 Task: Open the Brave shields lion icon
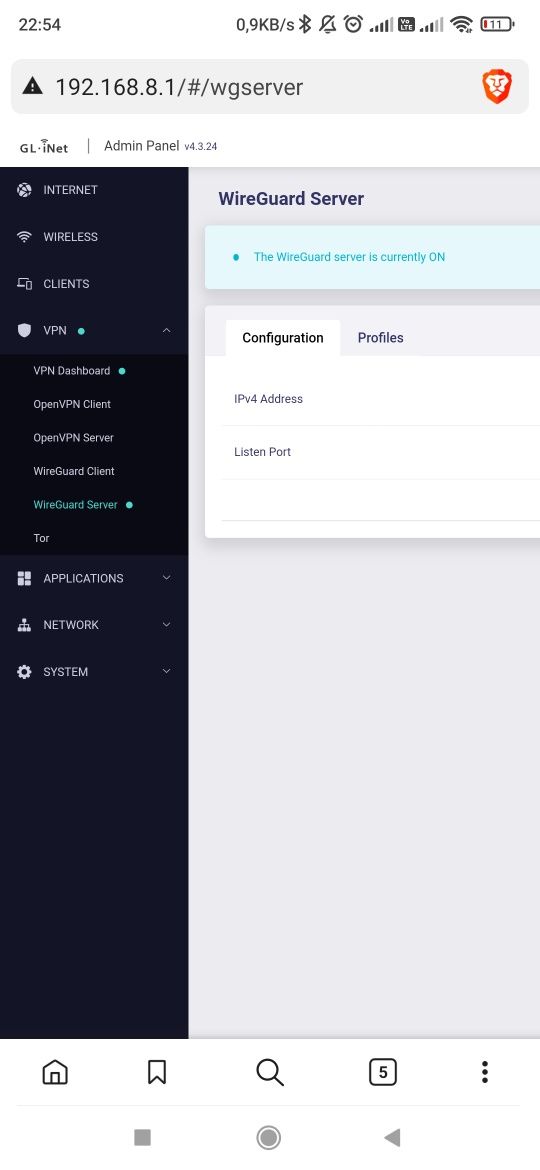tap(497, 87)
